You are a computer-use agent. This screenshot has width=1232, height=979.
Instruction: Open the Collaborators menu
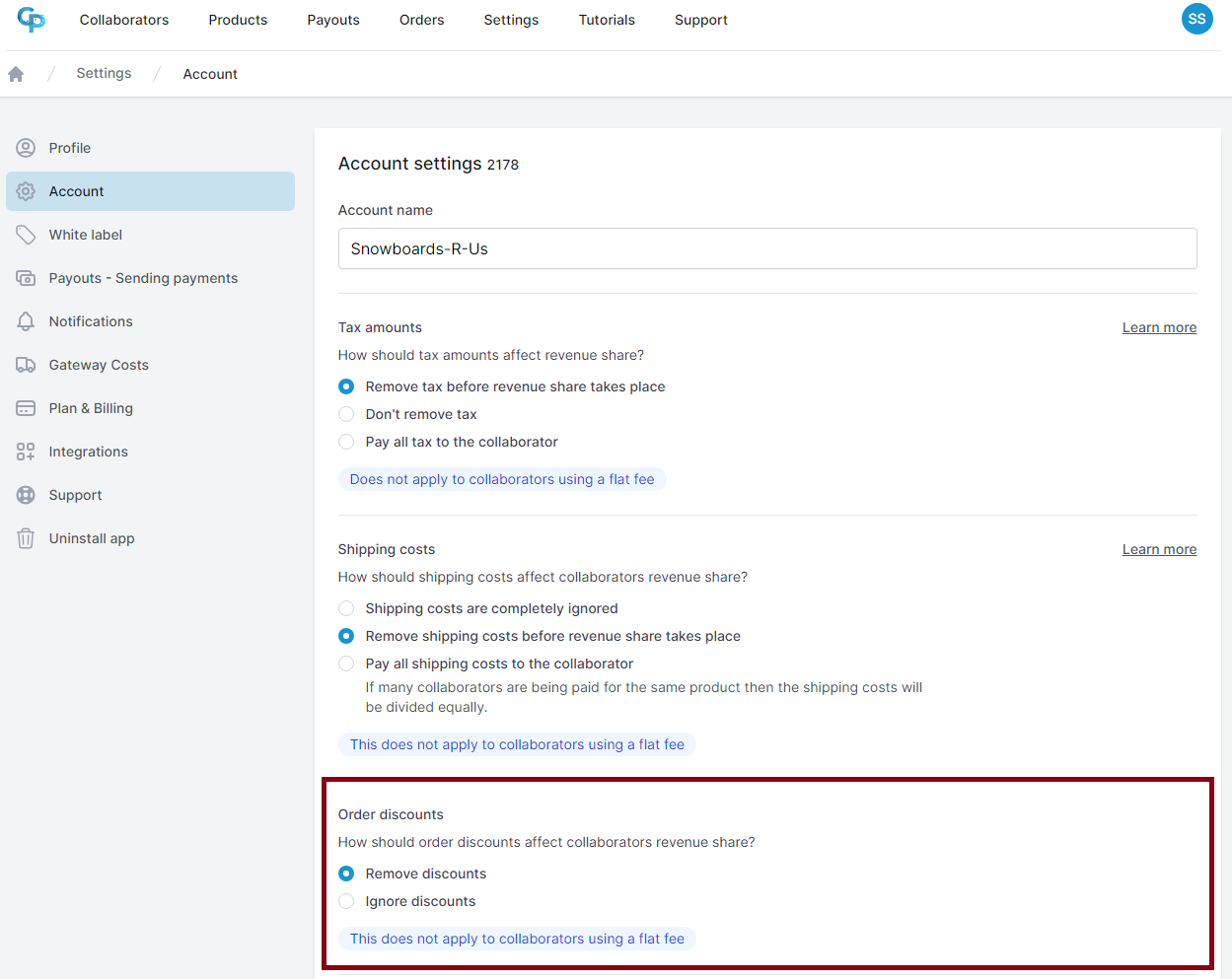click(x=124, y=20)
